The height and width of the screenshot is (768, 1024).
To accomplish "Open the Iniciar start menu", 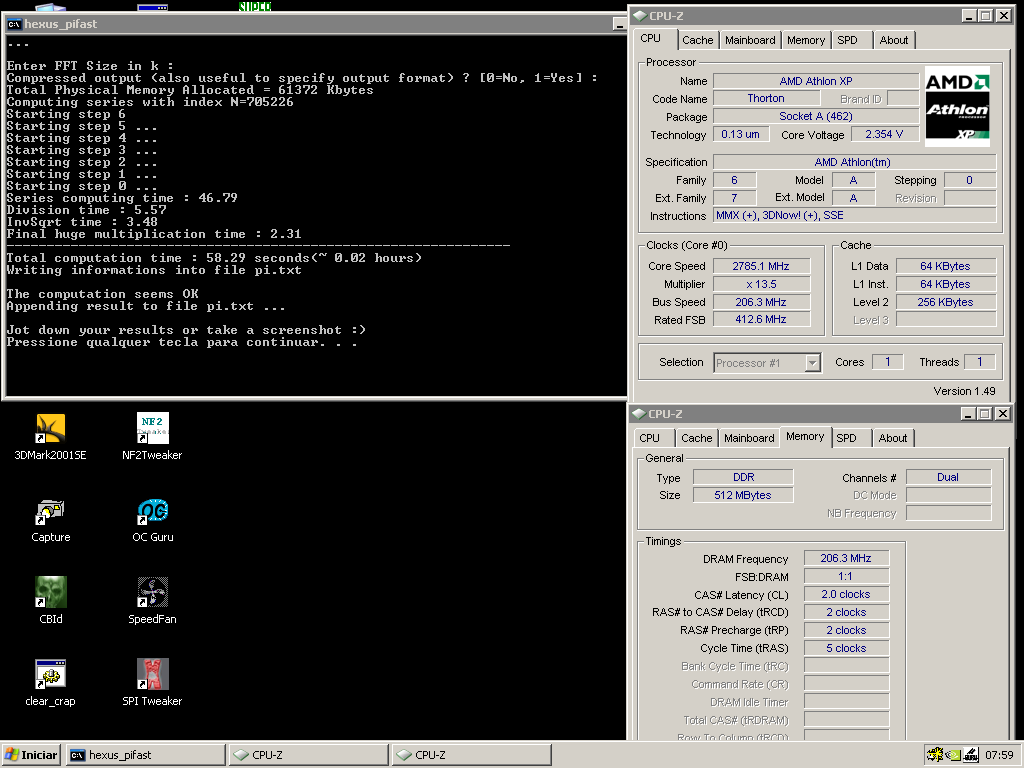I will 31,755.
